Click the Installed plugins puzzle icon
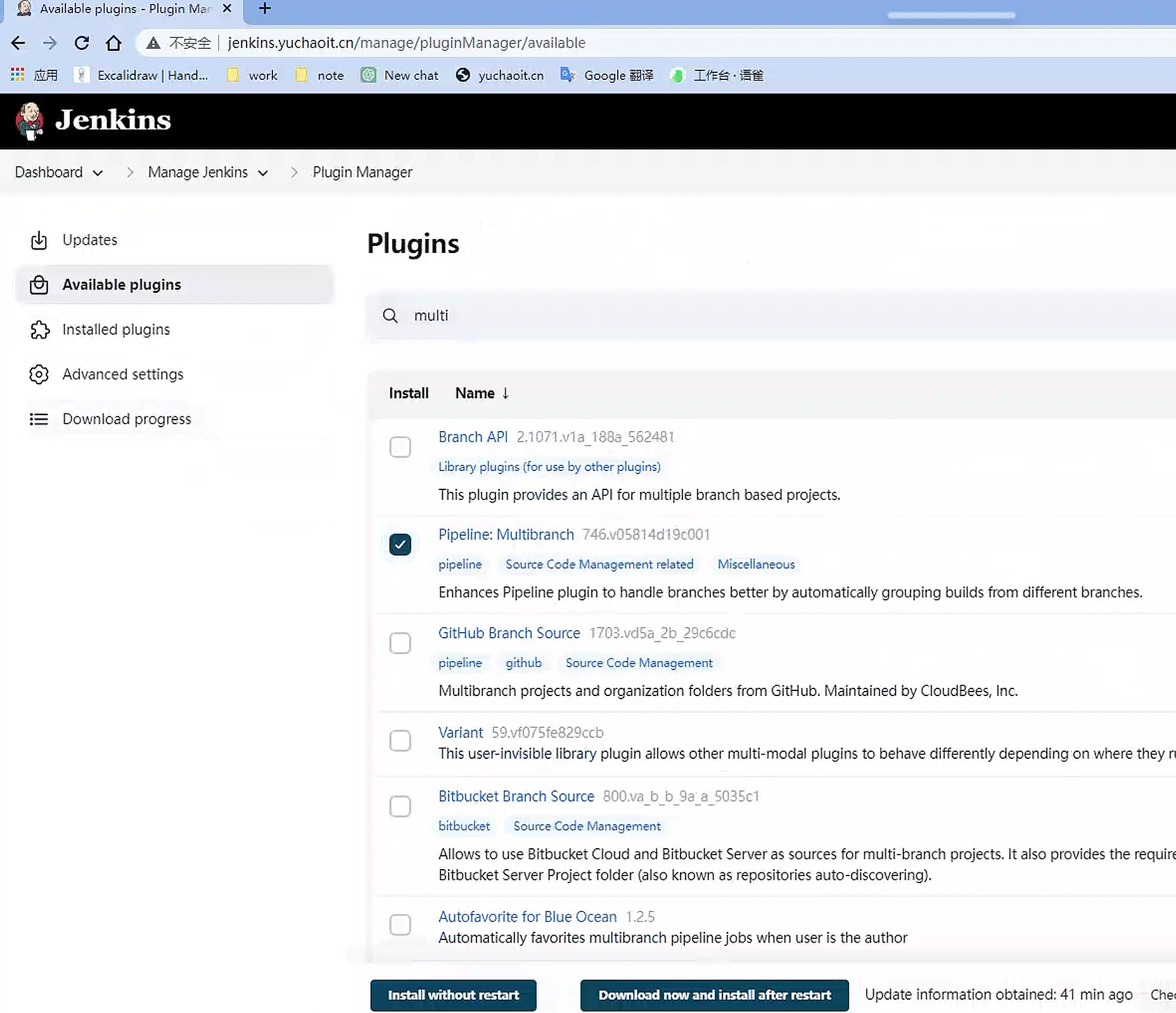This screenshot has height=1013, width=1176. [x=39, y=330]
